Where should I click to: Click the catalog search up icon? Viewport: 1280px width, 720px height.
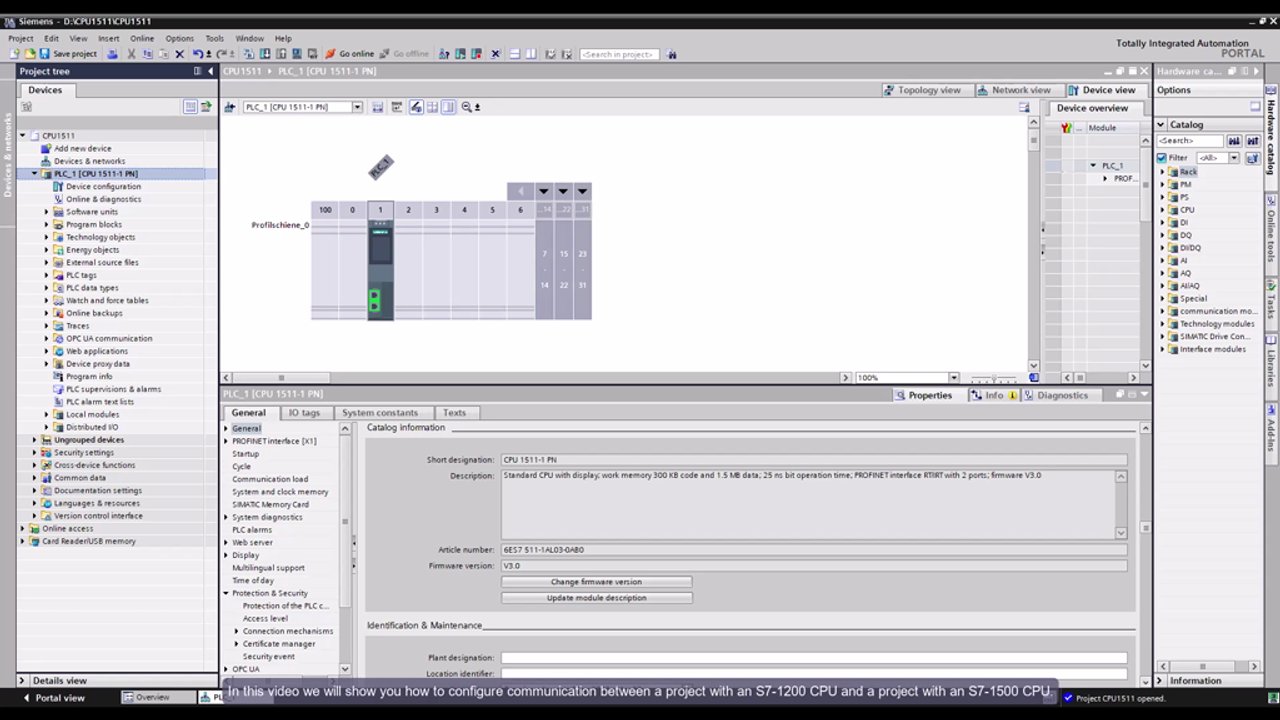pyautogui.click(x=1252, y=141)
